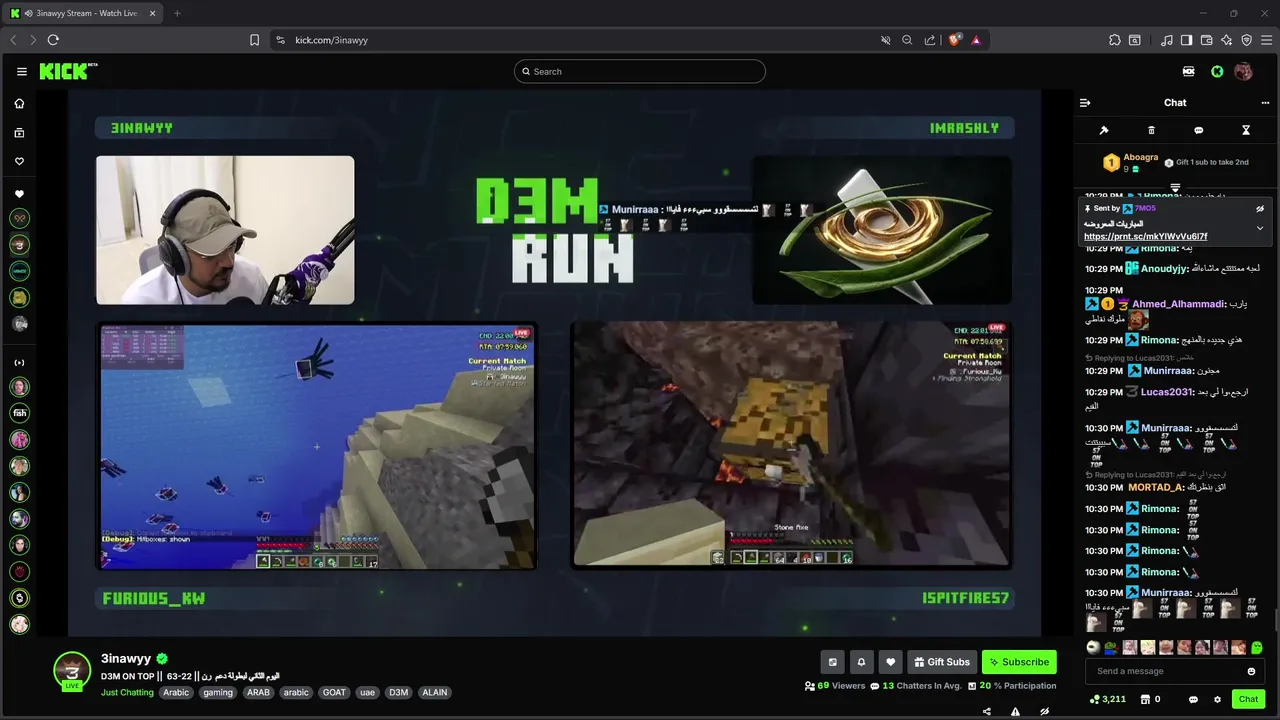1280x720 pixels.
Task: Go to Home in the Kick sidebar
Action: (x=19, y=103)
